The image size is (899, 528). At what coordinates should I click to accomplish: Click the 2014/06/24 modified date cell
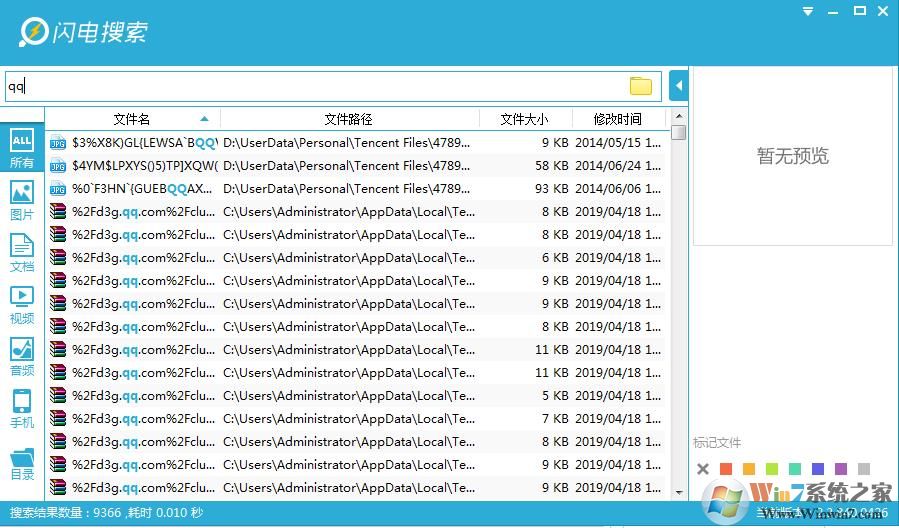pos(618,166)
